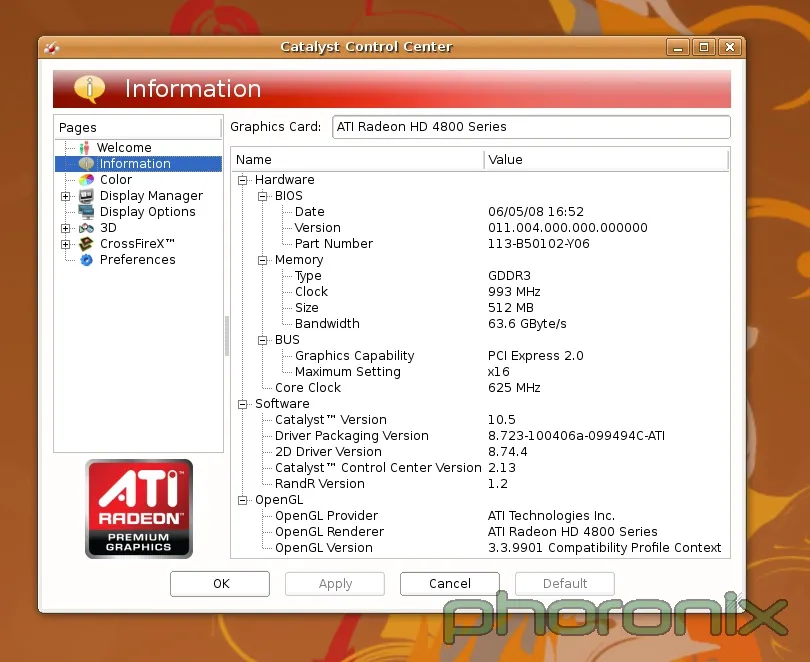
Task: Click the 3D glasses icon
Action: click(x=86, y=228)
